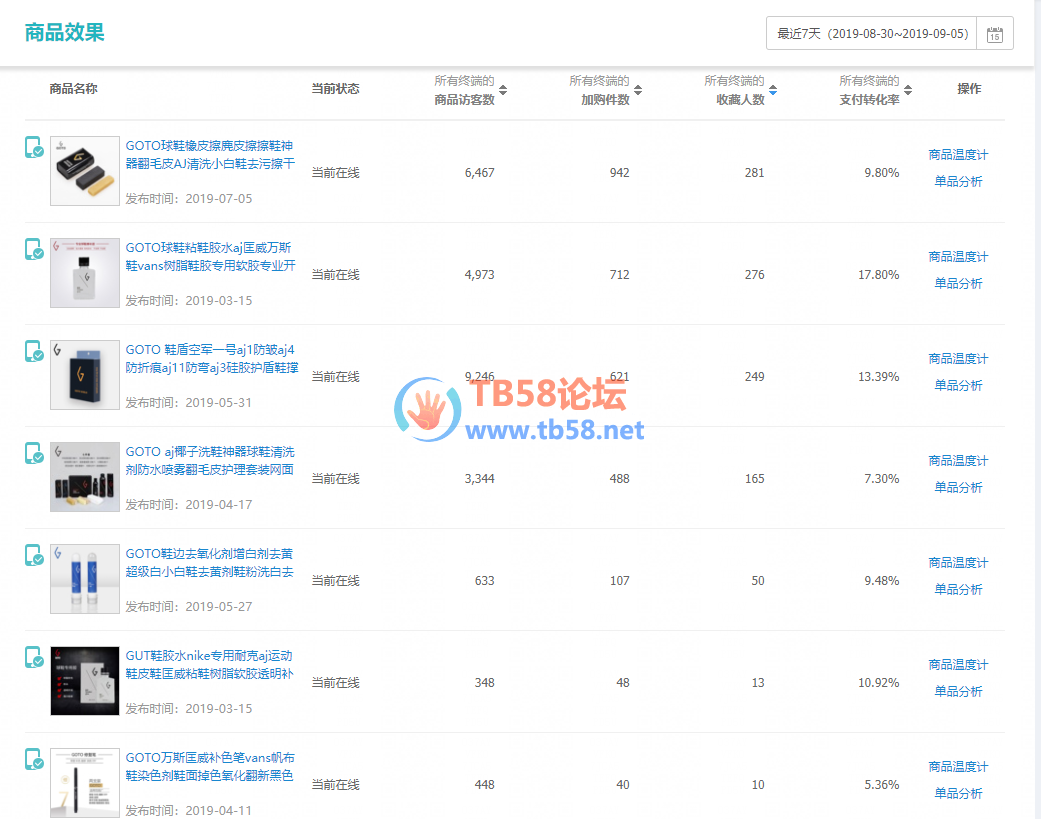Image resolution: width=1041 pixels, height=819 pixels.
Task: Open 商品温度计 for GOTO万斯匡威补色笔 row
Action: point(958,767)
